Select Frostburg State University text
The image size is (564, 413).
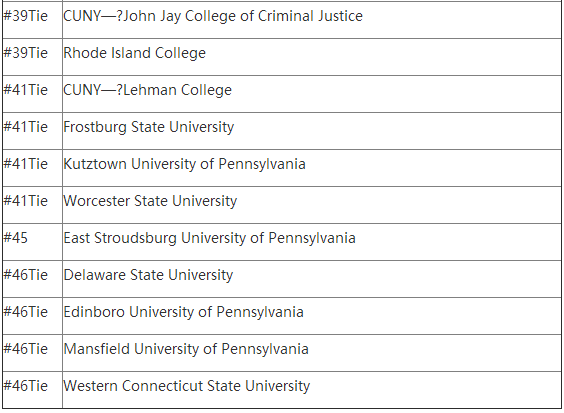(x=149, y=127)
